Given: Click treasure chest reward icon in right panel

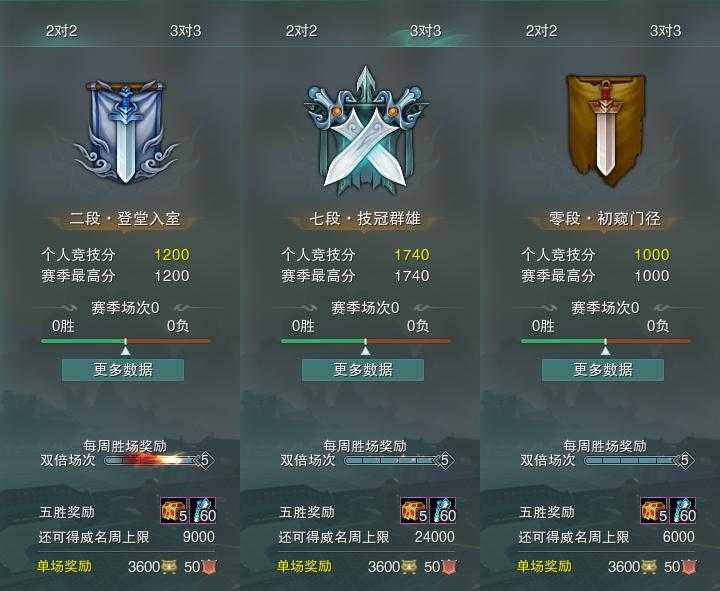Looking at the screenshot, I should (x=654, y=510).
